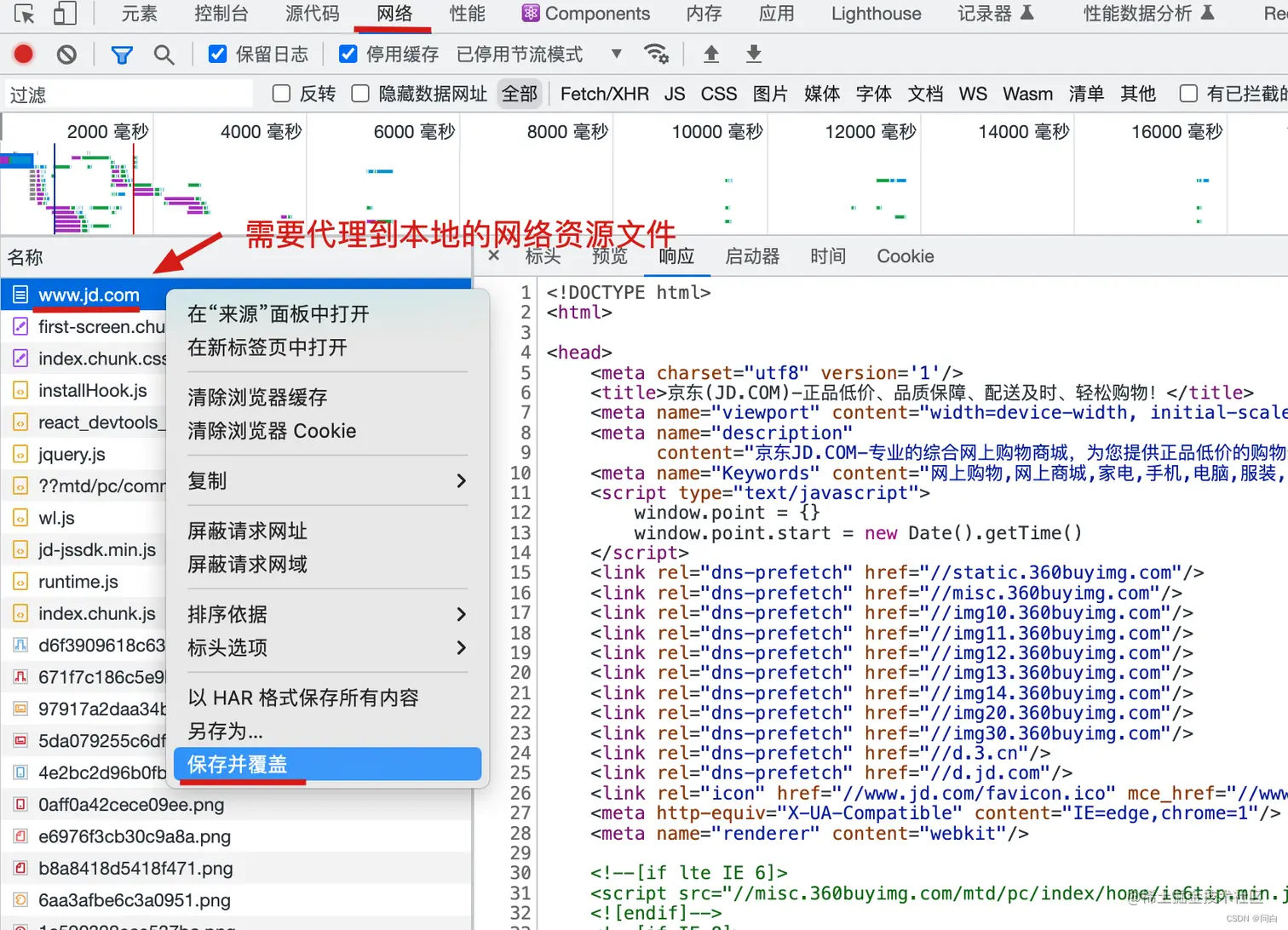Open network conditions via the wifi icon
Viewport: 1288px width, 930px height.
pyautogui.click(x=657, y=53)
